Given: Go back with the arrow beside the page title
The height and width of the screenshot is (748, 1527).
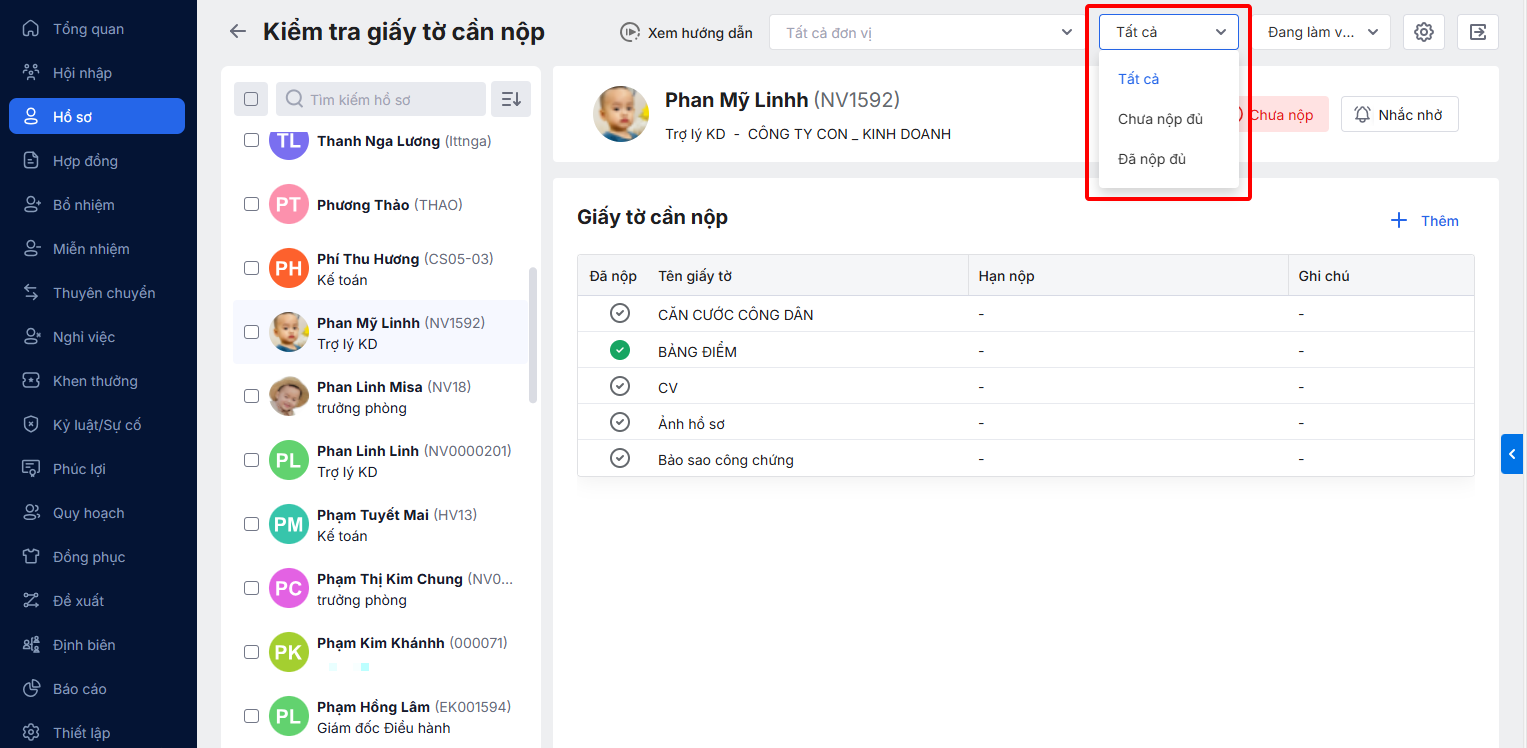Looking at the screenshot, I should 237,31.
